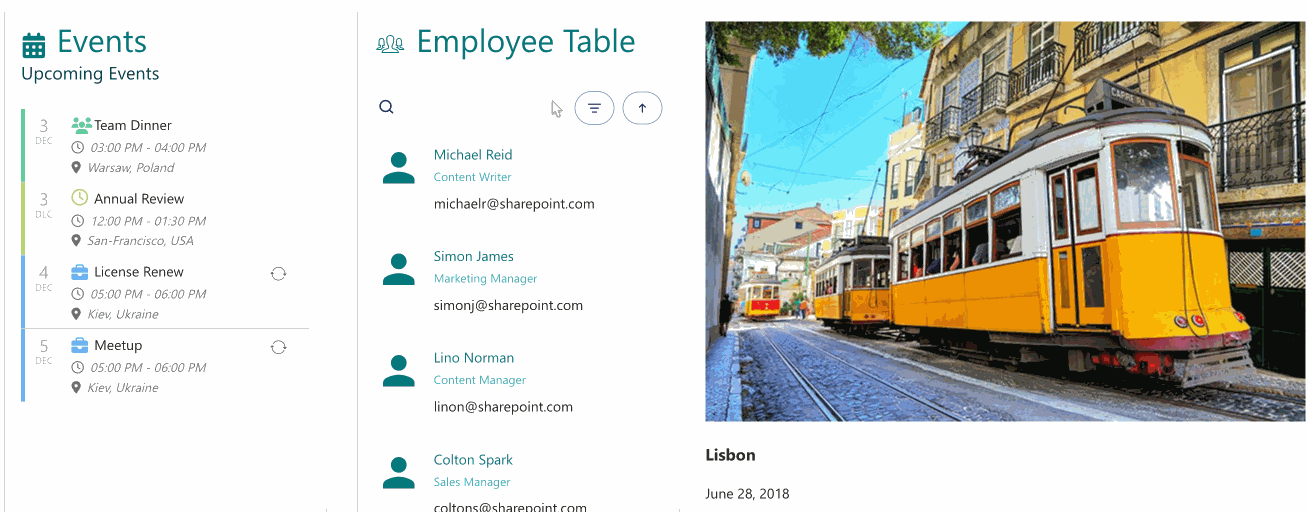Select the License Renew event title
1309x512 pixels.
pyautogui.click(x=139, y=272)
